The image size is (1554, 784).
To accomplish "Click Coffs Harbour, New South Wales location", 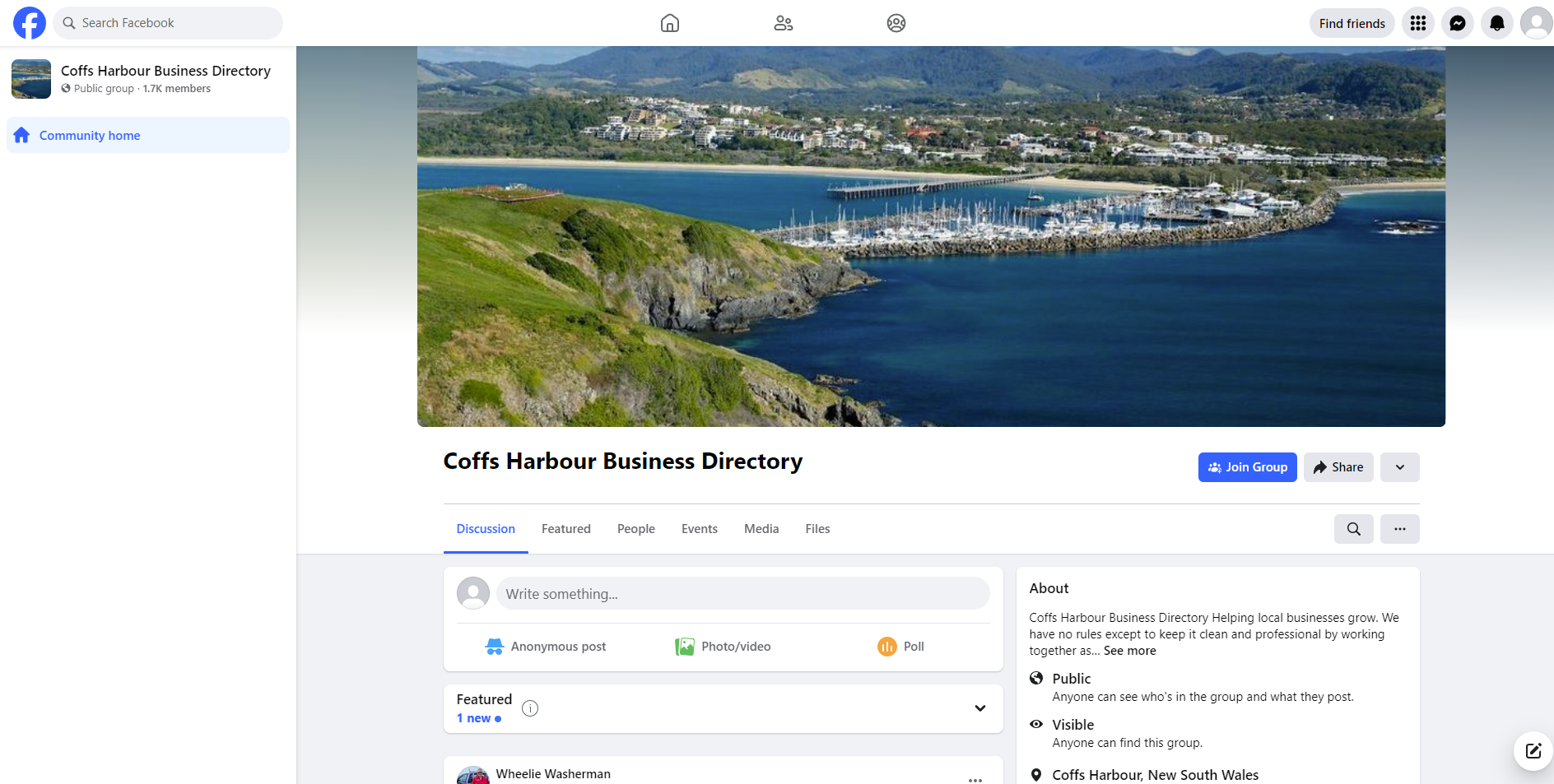I will coord(1155,775).
